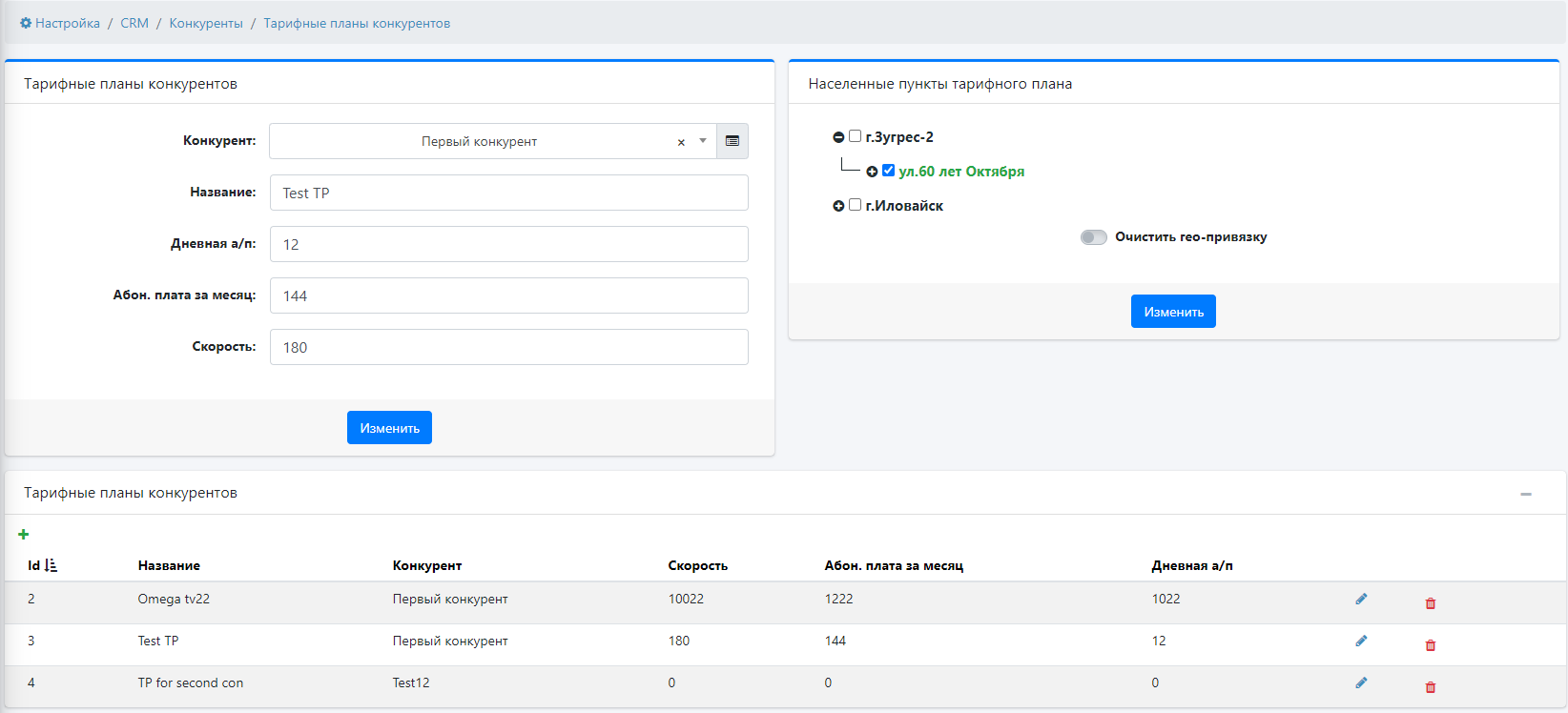Uncheck the ул.60 лет Октября checkbox
Viewport: 1568px width, 713px height.
pyautogui.click(x=888, y=171)
